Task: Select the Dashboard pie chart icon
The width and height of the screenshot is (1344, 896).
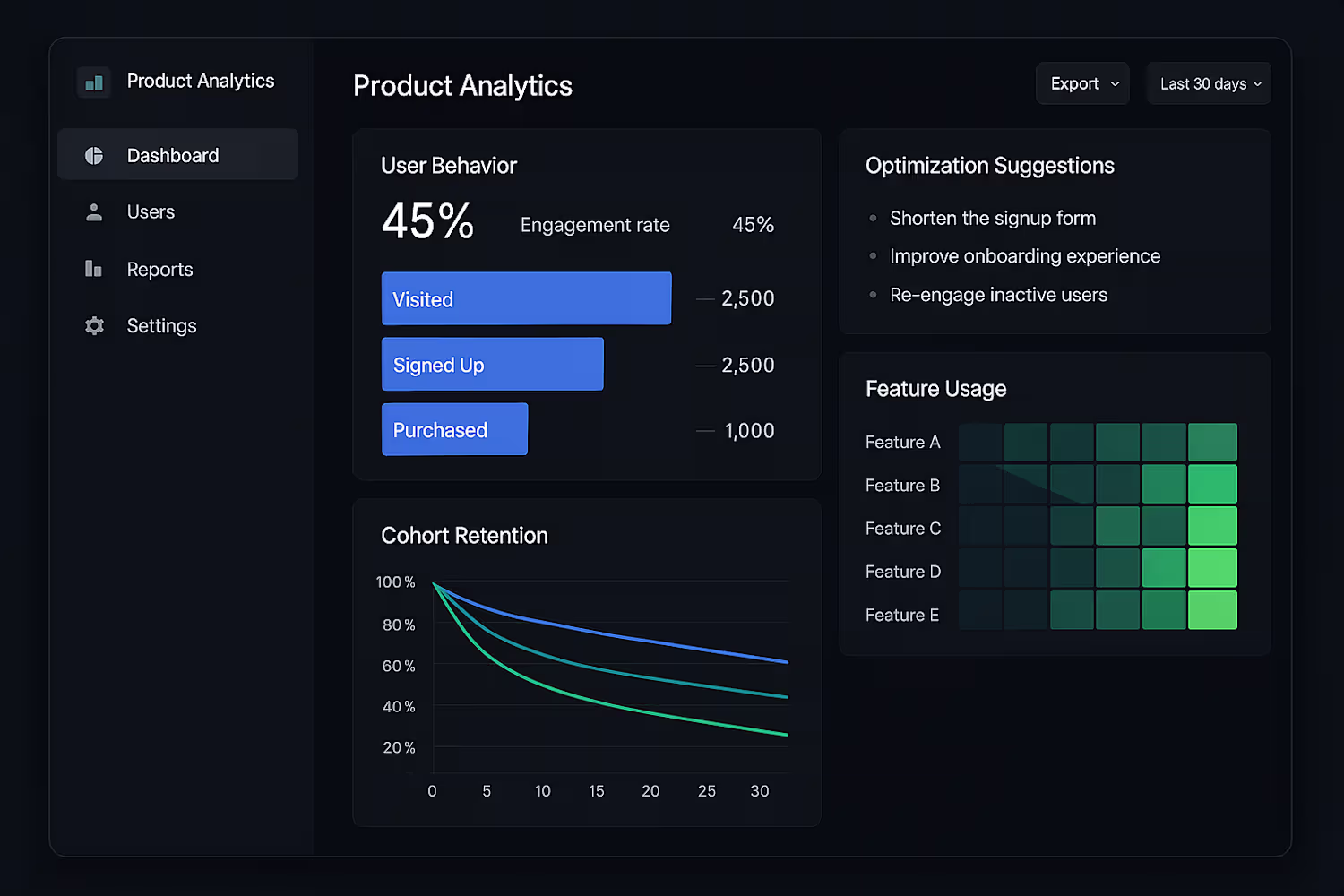Action: tap(94, 156)
